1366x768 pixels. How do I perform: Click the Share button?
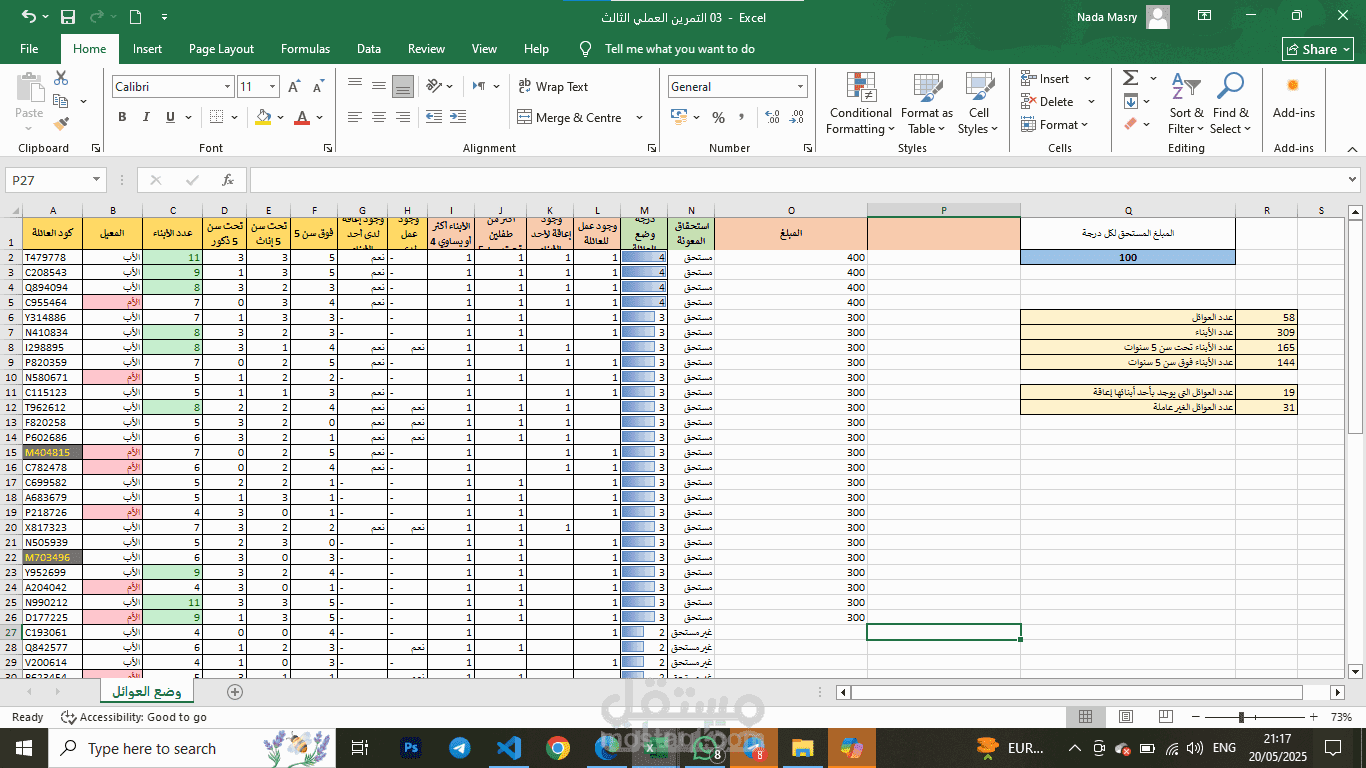coord(1318,49)
